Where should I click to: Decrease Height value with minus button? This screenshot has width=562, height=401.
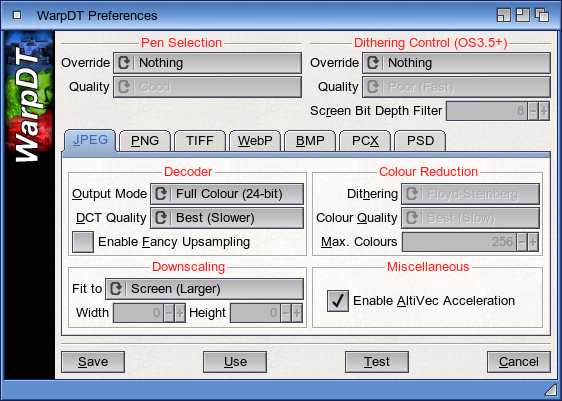pos(286,313)
